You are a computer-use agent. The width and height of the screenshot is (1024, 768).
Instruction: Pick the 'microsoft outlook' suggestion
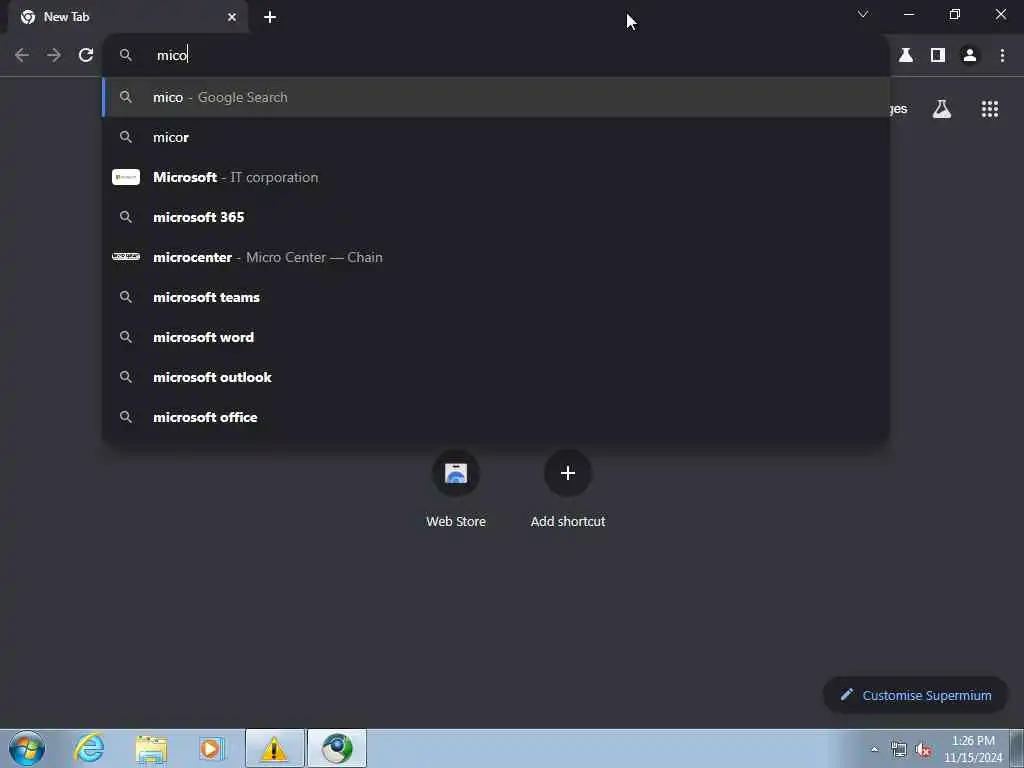(496, 377)
